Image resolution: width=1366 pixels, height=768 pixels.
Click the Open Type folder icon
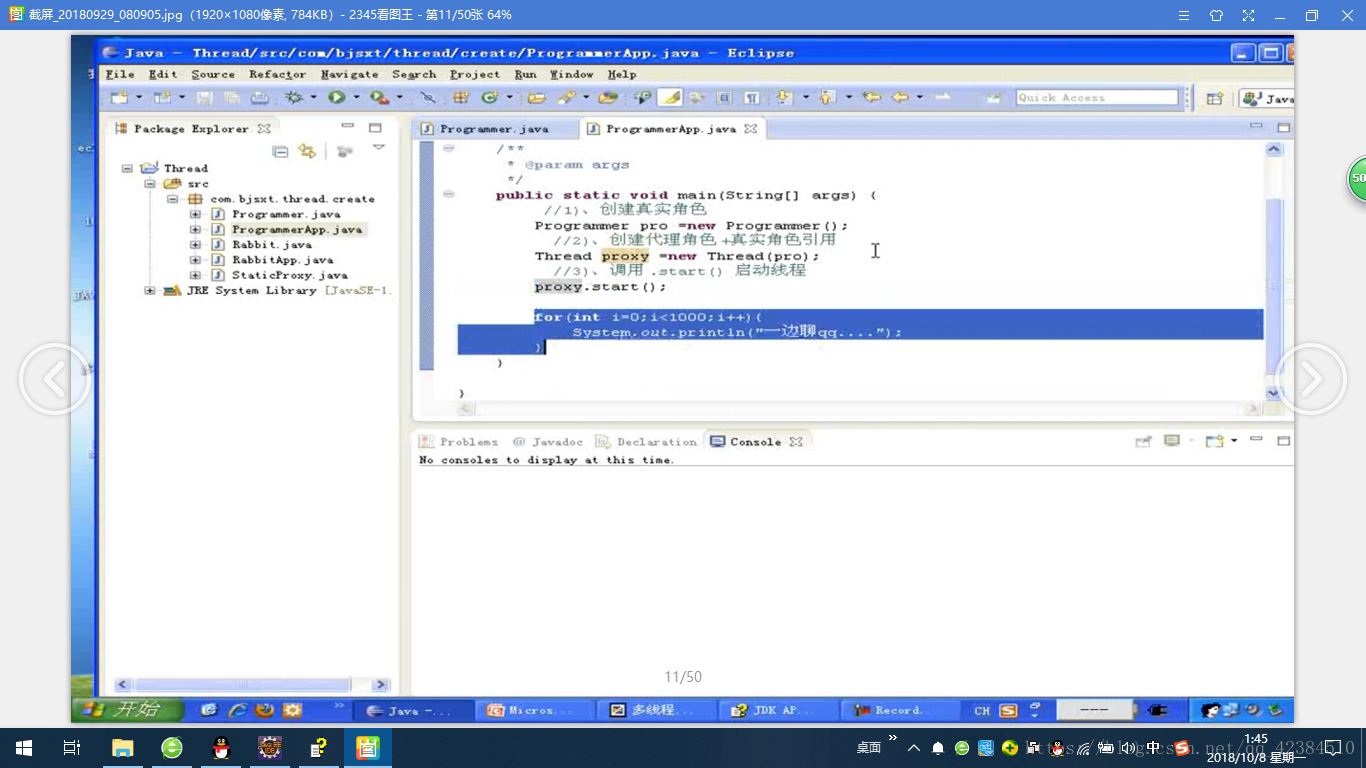pos(537,97)
